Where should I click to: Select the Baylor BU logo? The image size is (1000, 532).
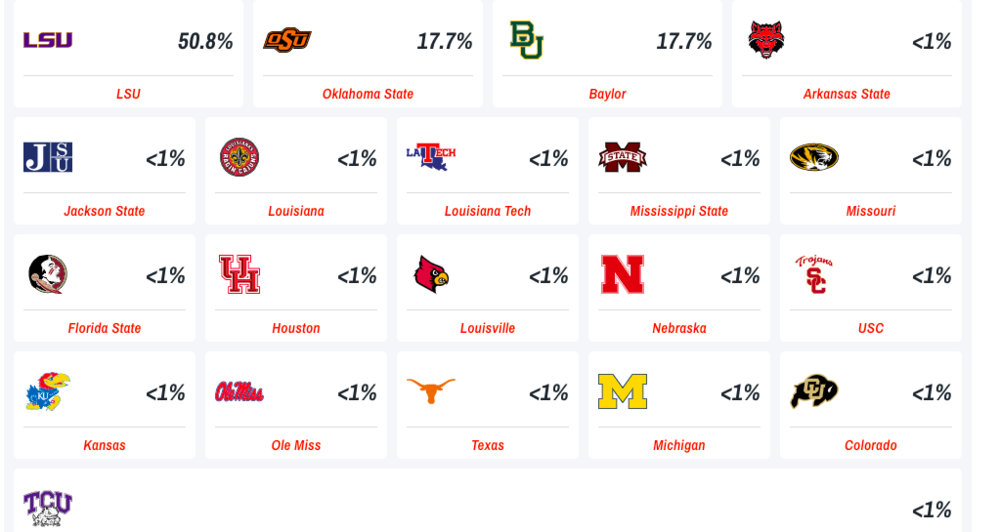(526, 40)
